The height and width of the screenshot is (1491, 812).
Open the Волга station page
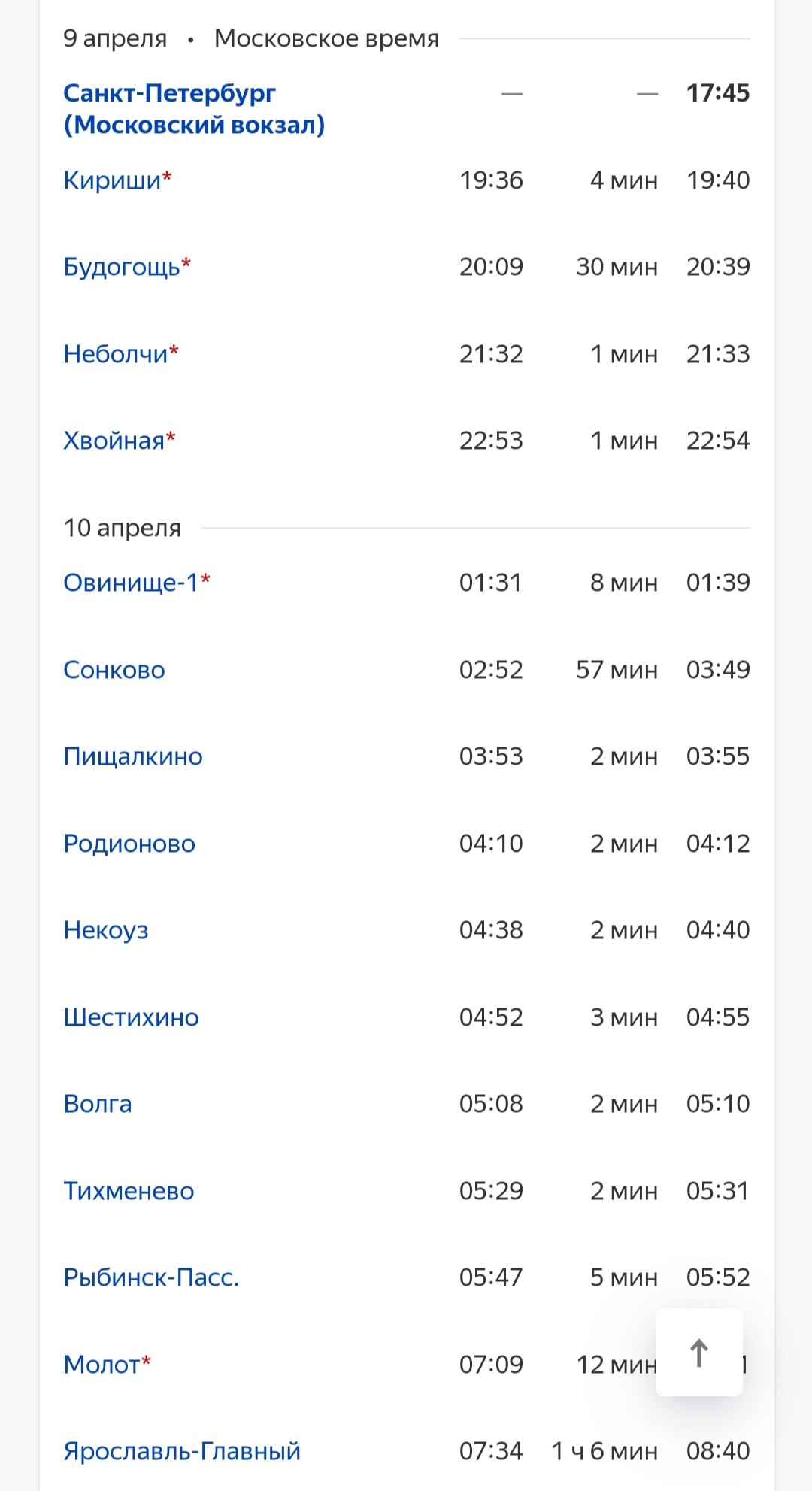click(x=98, y=1104)
